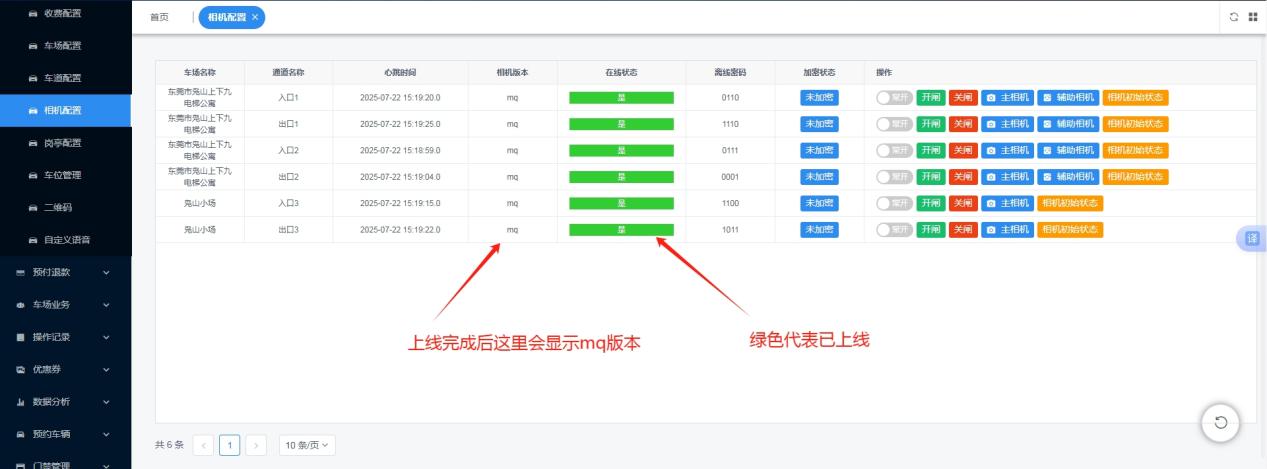Go to the next page arrow

[x=257, y=445]
